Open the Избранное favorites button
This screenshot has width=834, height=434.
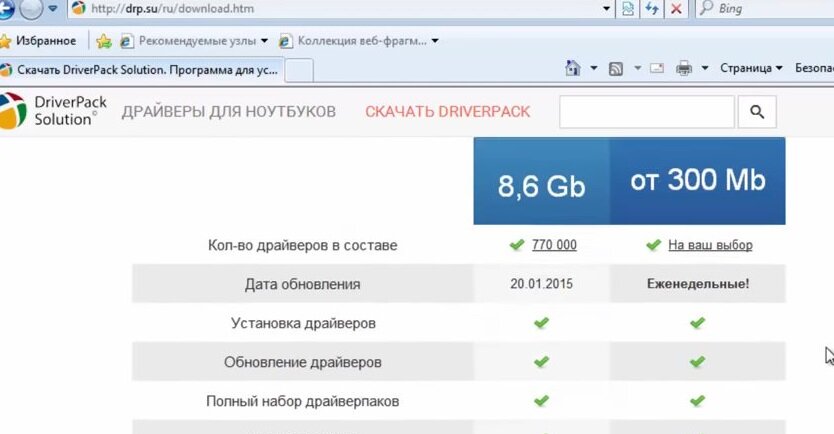pos(38,41)
